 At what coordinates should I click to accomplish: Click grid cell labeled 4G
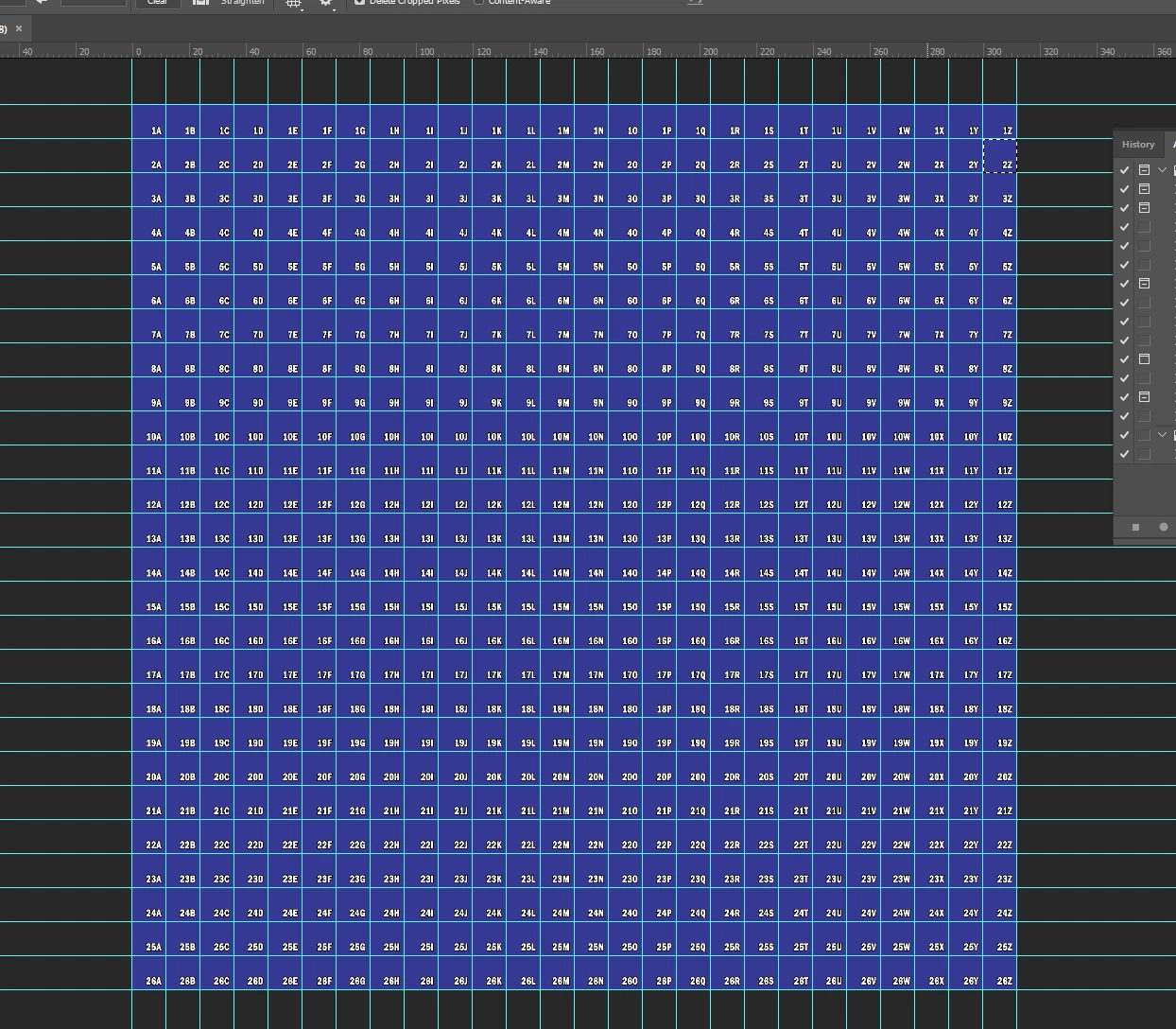point(354,223)
